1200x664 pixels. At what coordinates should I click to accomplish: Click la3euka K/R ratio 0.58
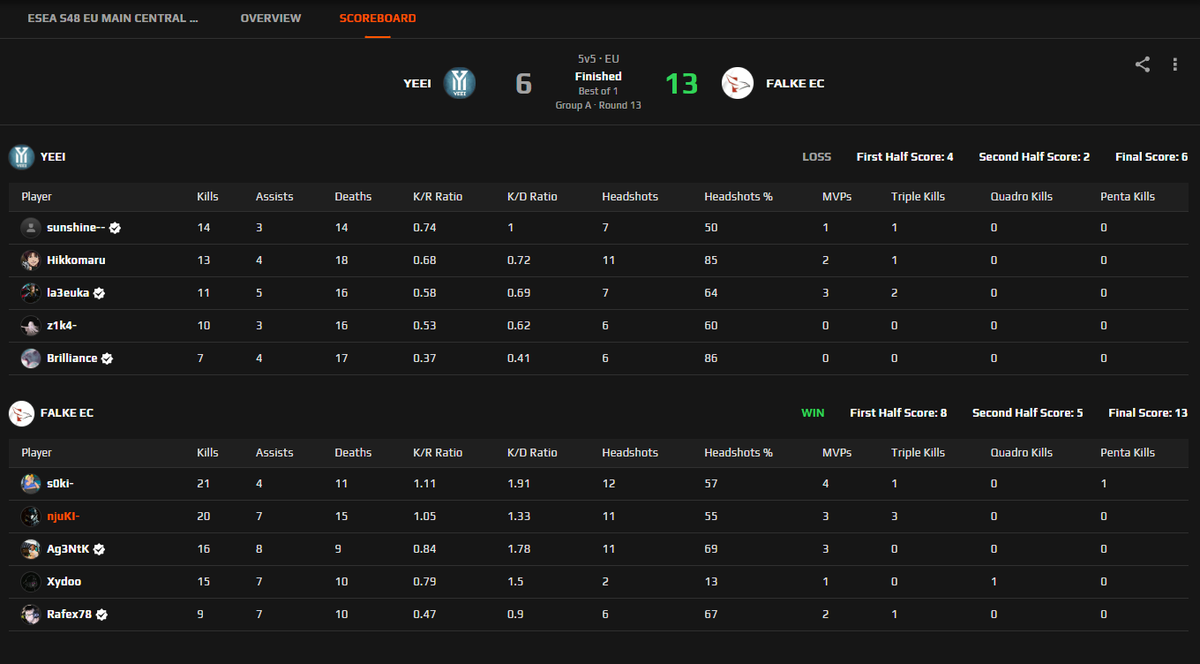tap(425, 293)
